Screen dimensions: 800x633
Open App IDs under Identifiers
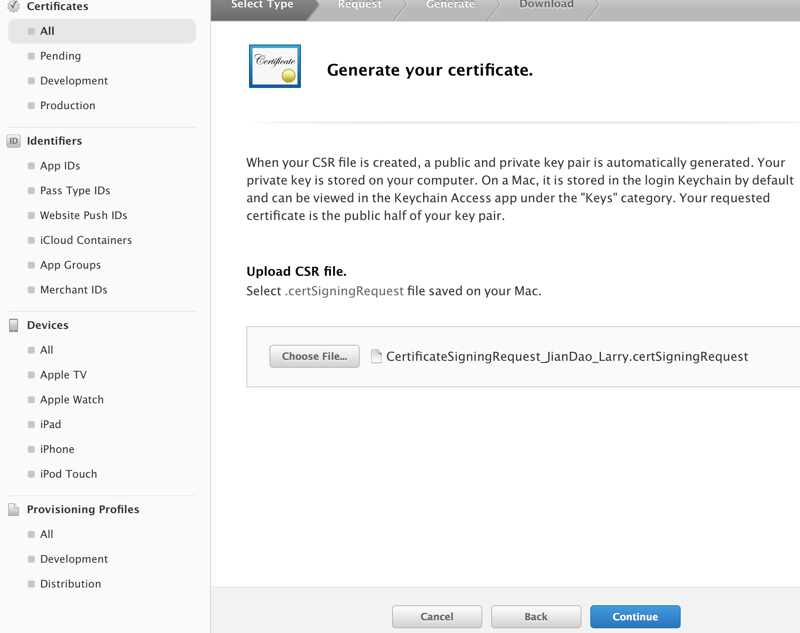click(x=60, y=166)
